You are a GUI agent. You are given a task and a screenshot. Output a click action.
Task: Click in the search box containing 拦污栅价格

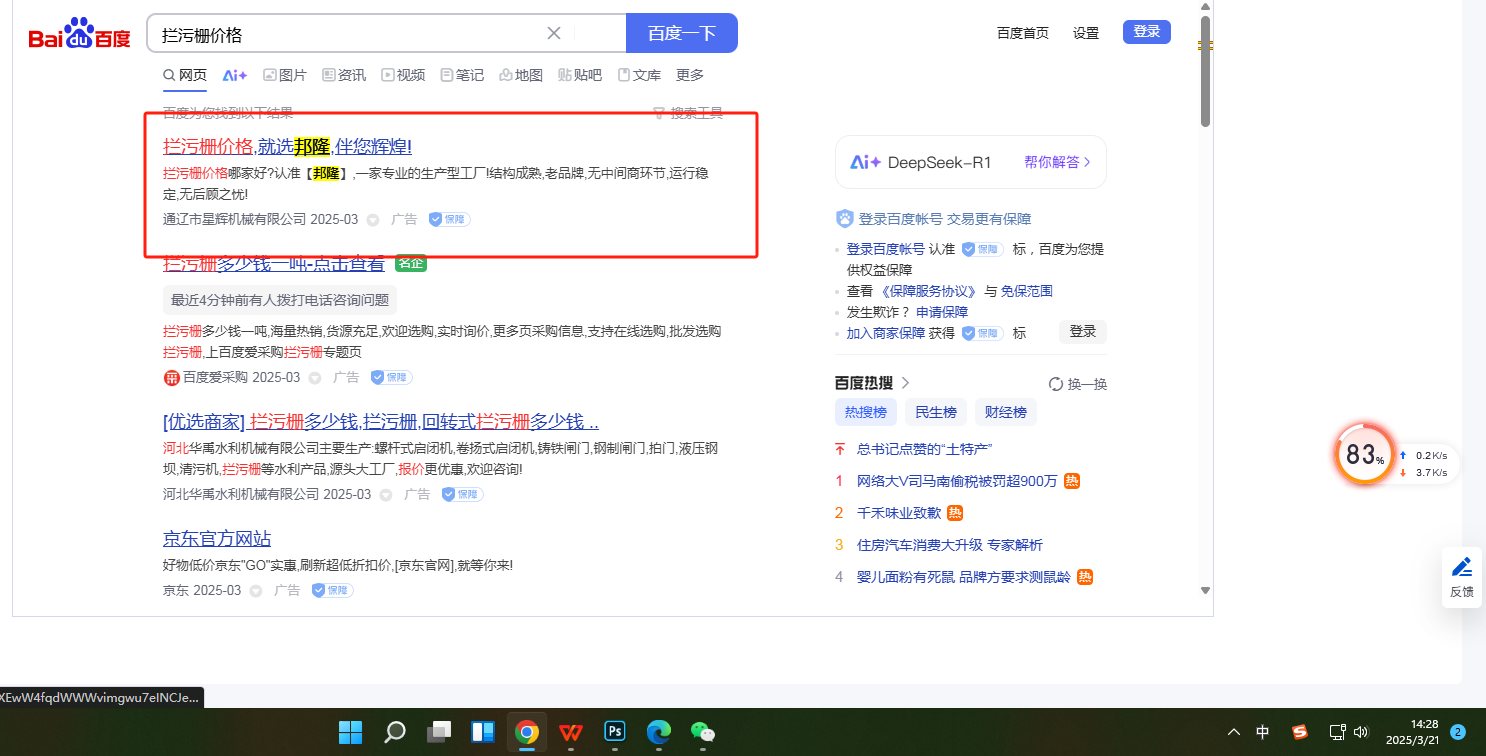click(350, 34)
